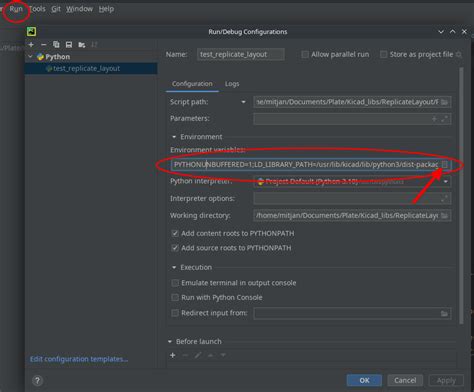Viewport: 474px width, 392px height.
Task: Collapse the Before launch section
Action: (x=170, y=342)
